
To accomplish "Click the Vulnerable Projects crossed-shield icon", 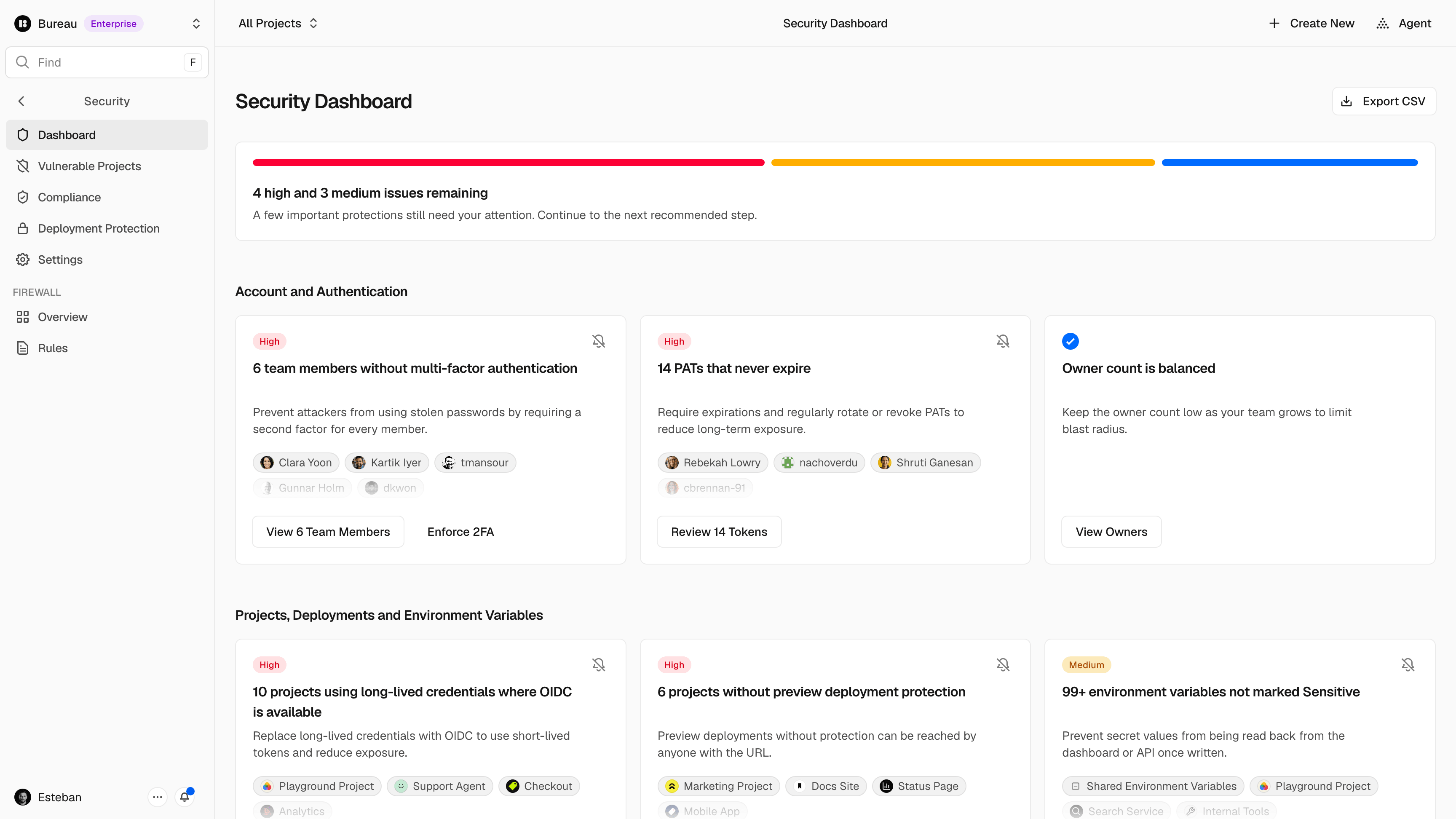I will point(23,166).
